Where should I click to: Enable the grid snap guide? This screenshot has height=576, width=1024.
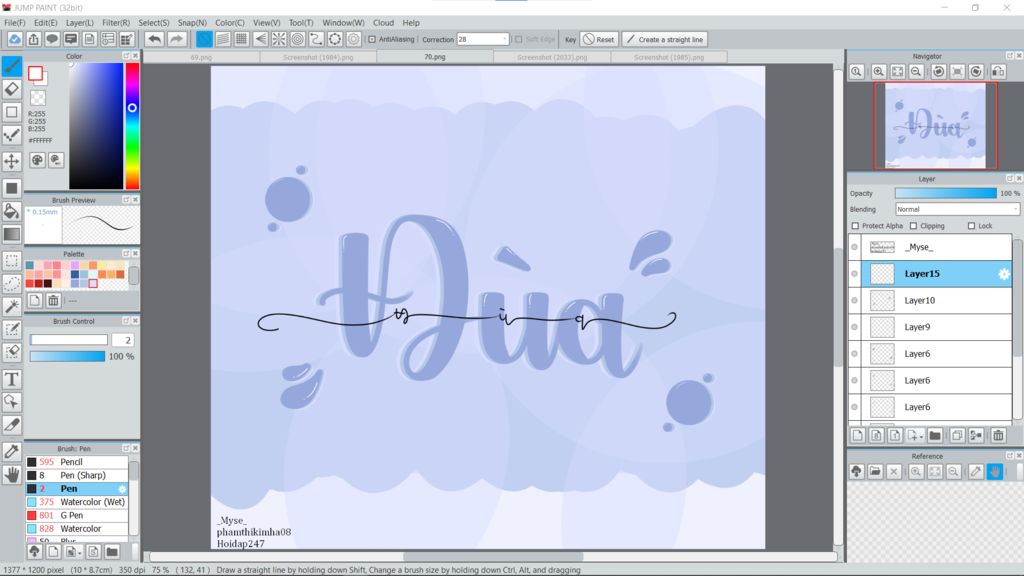(242, 39)
